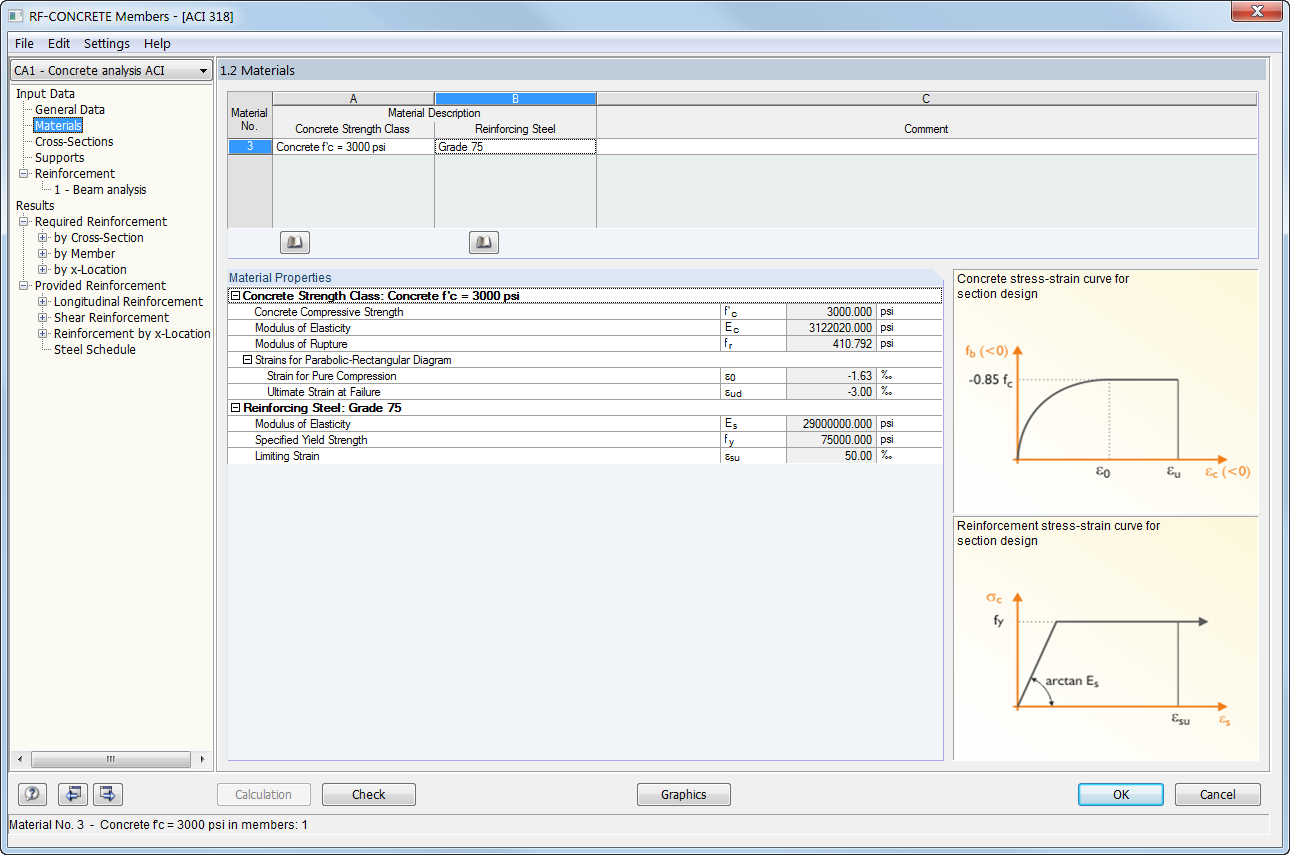Click the navigator horizontal scrollbar thumb
Image resolution: width=1290 pixels, height=855 pixels.
[111, 759]
